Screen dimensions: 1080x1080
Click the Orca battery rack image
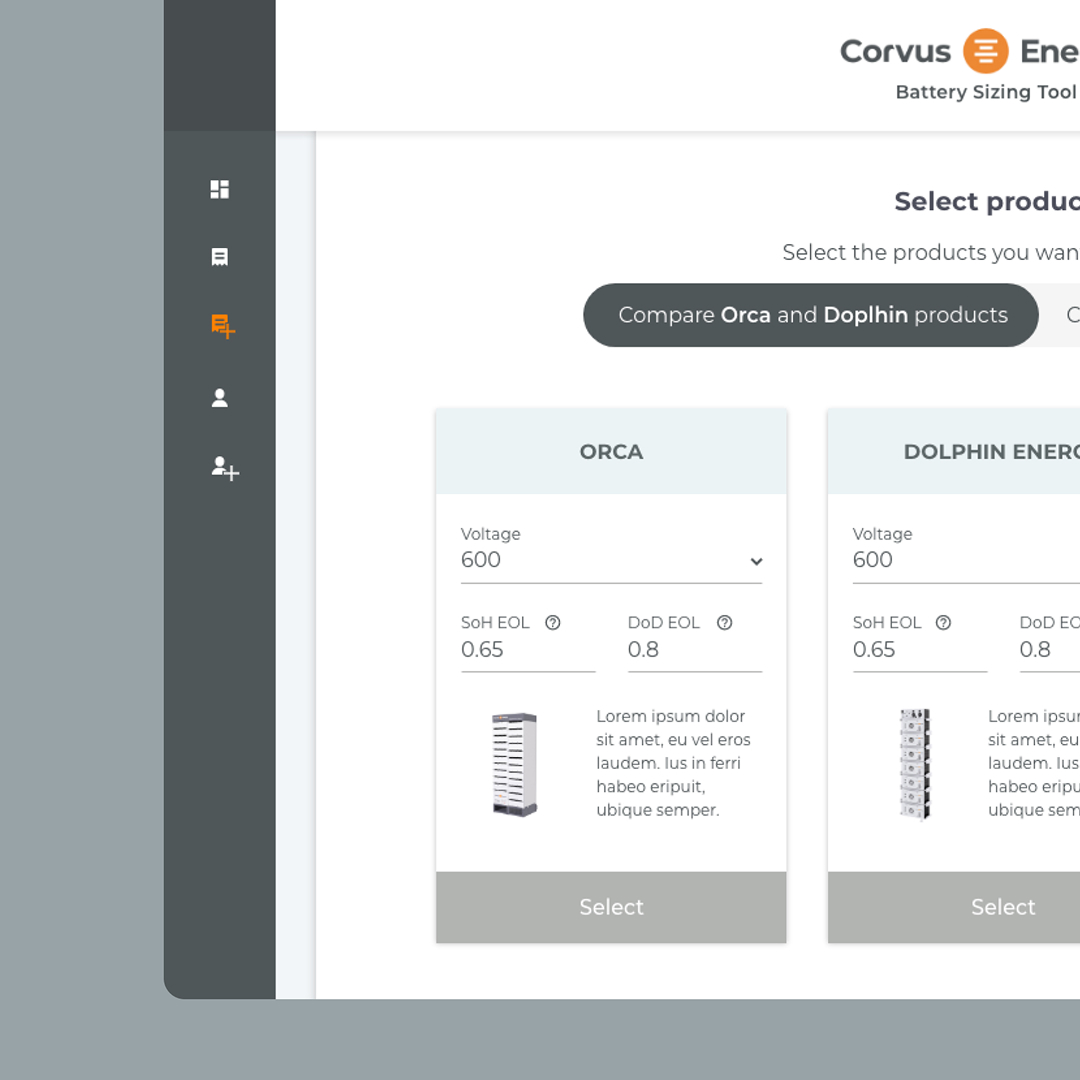tap(514, 765)
